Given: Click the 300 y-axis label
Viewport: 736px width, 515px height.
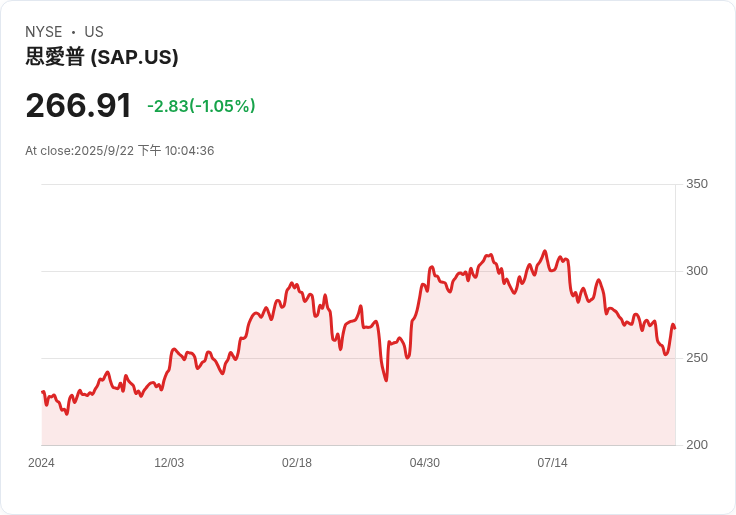Looking at the screenshot, I should pos(697,271).
